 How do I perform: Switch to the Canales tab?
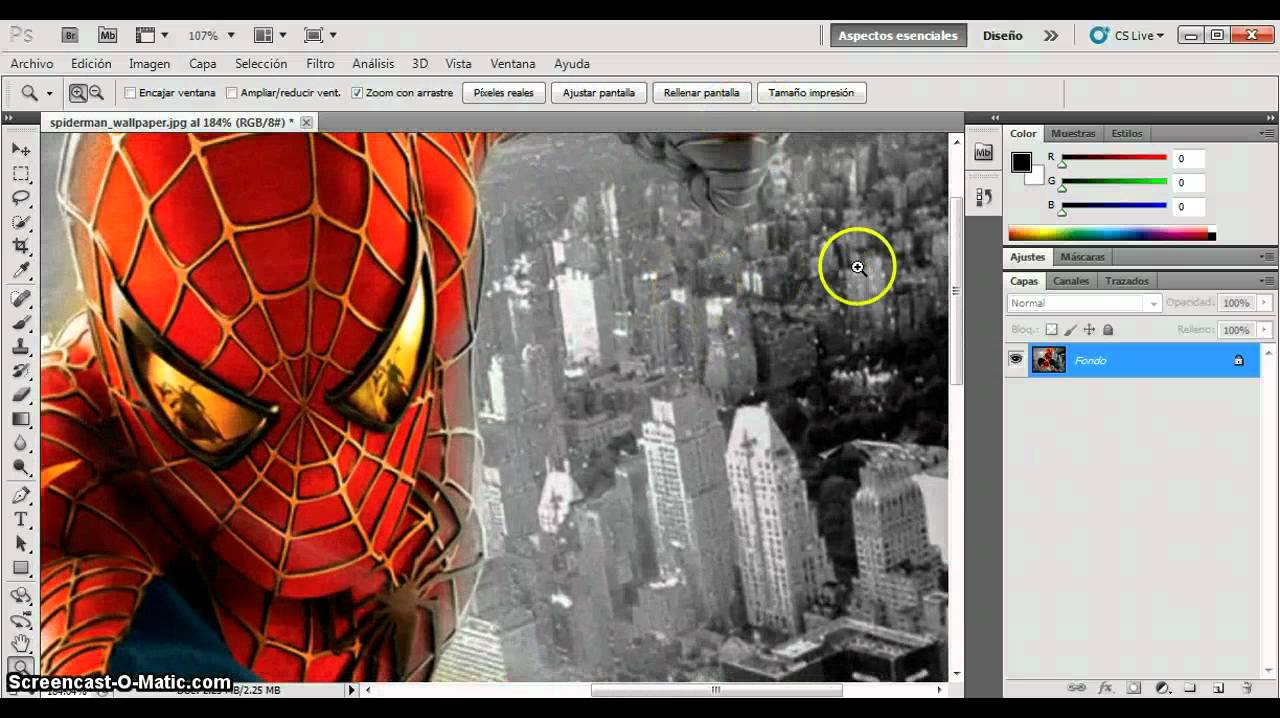1071,281
